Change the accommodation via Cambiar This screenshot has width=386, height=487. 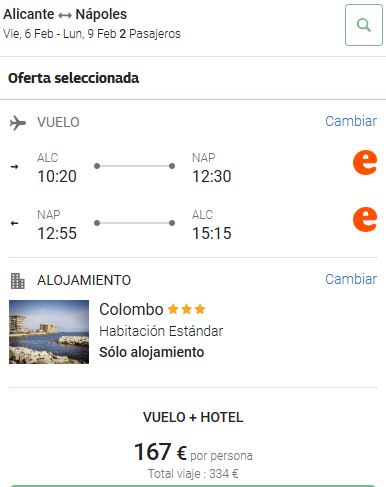pyautogui.click(x=351, y=279)
